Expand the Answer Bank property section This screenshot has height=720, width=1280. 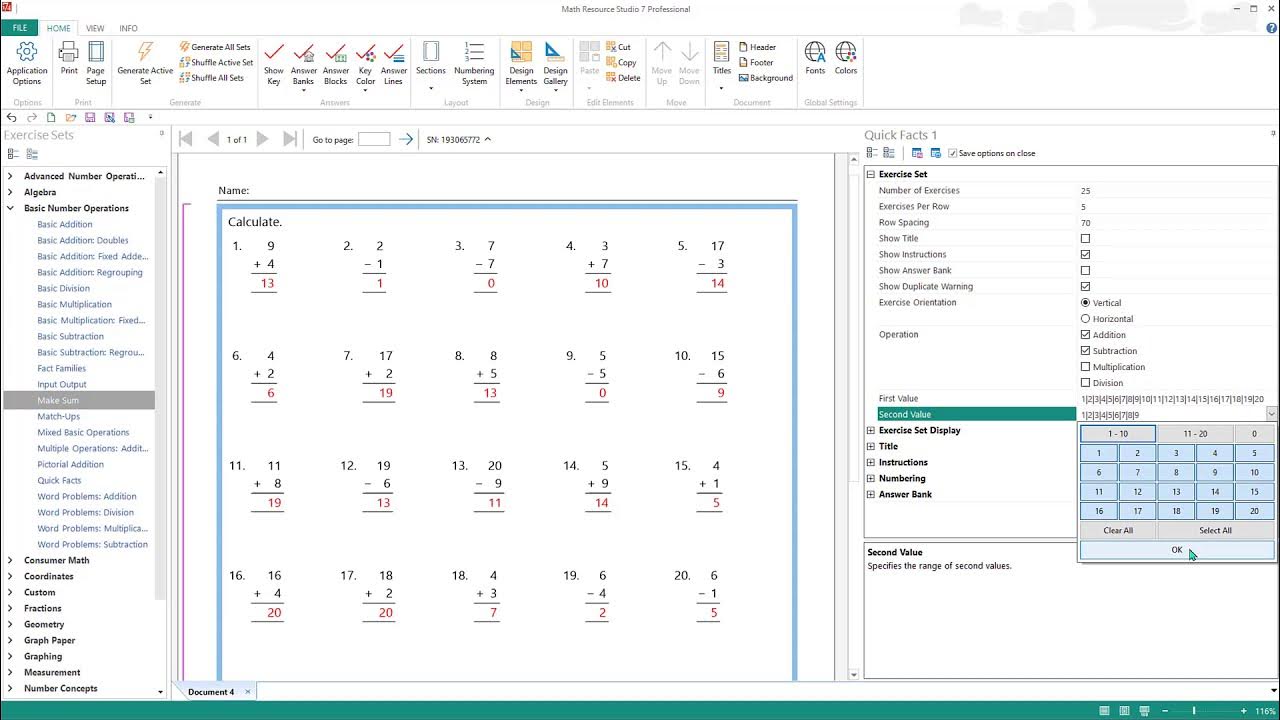point(871,494)
